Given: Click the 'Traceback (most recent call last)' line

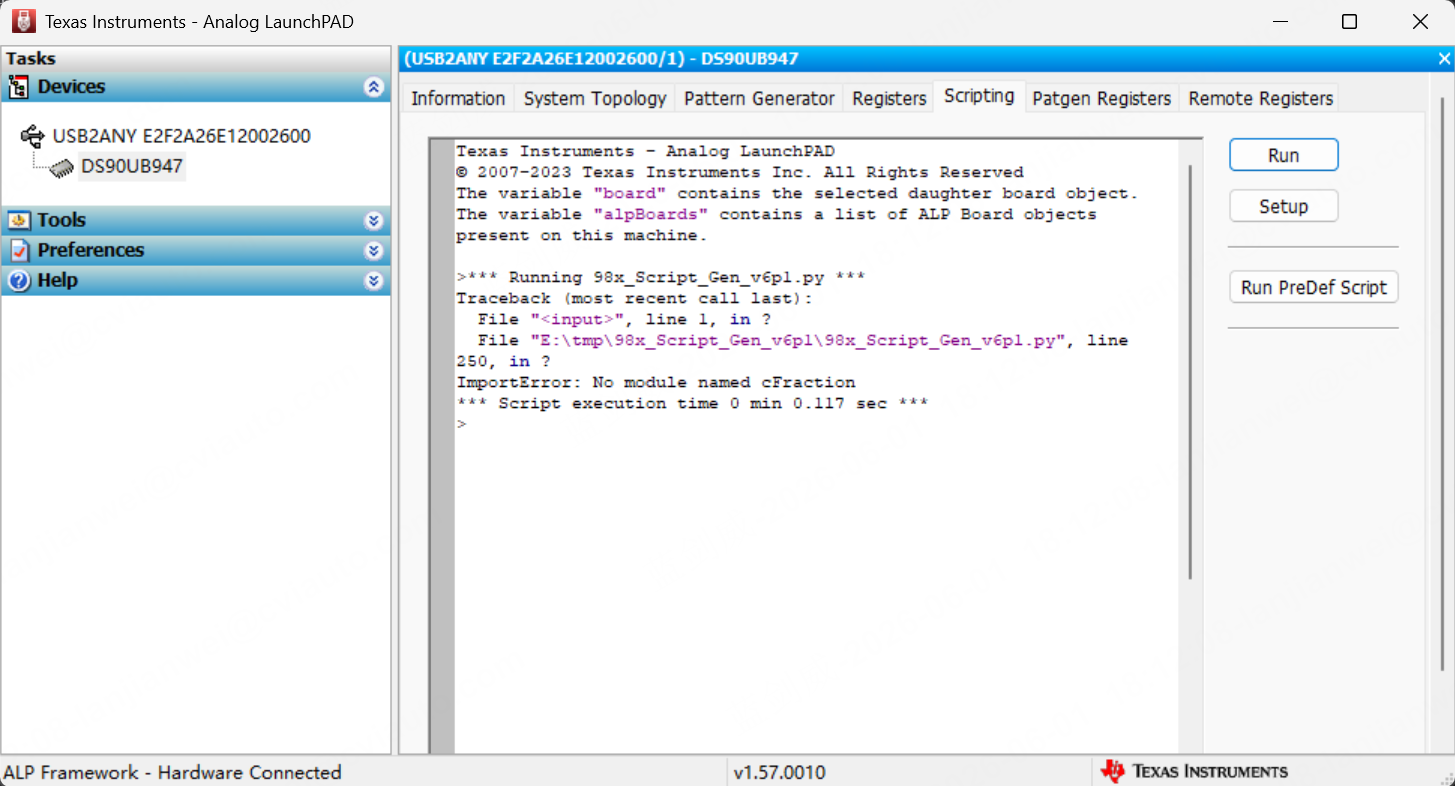Looking at the screenshot, I should pyautogui.click(x=635, y=298).
